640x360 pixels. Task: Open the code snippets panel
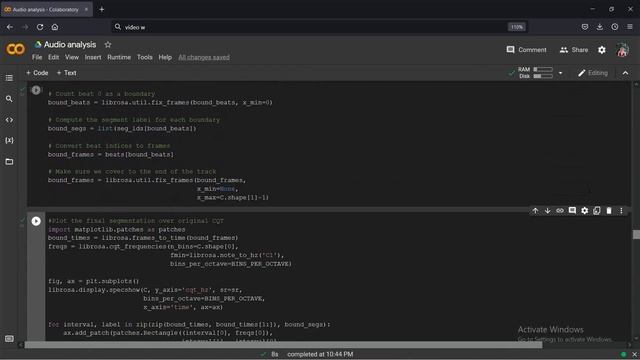pos(9,120)
